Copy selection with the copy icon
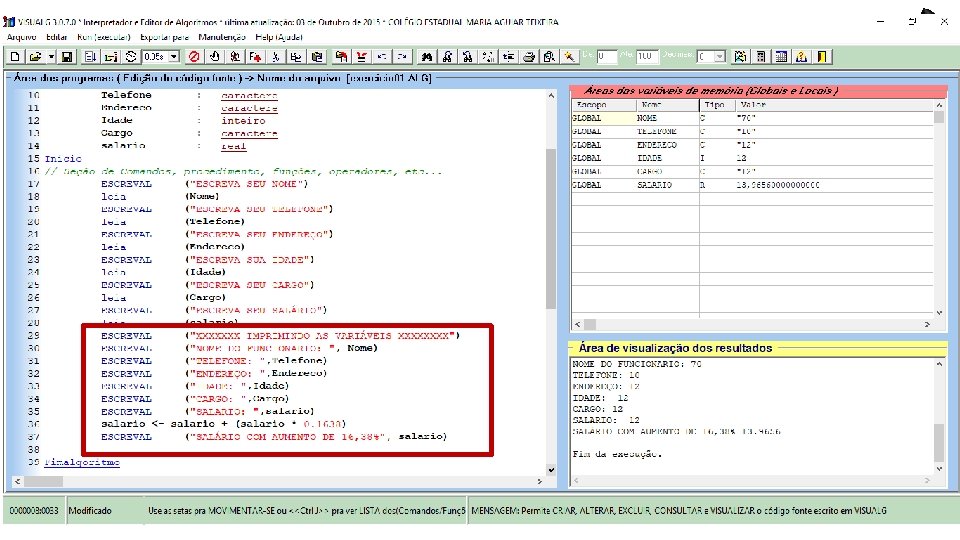Image resolution: width=960 pixels, height=540 pixels. (296, 56)
